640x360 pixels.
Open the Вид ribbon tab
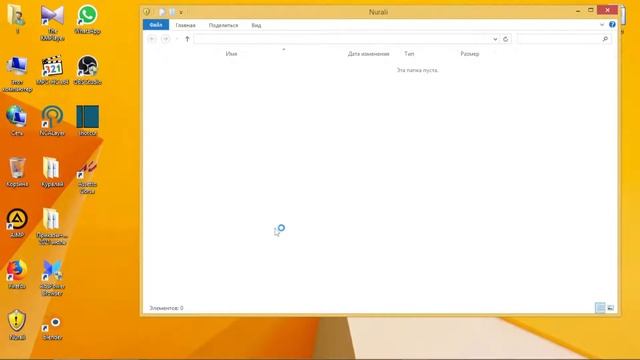256,25
